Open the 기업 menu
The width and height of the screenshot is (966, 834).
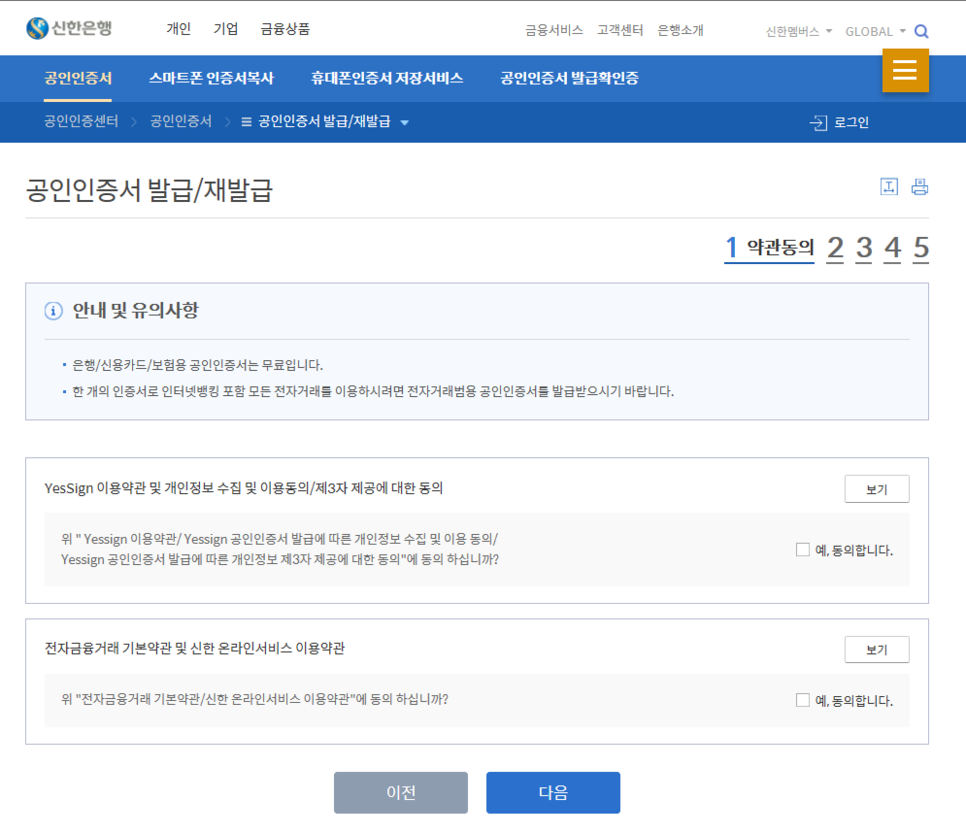pos(225,29)
